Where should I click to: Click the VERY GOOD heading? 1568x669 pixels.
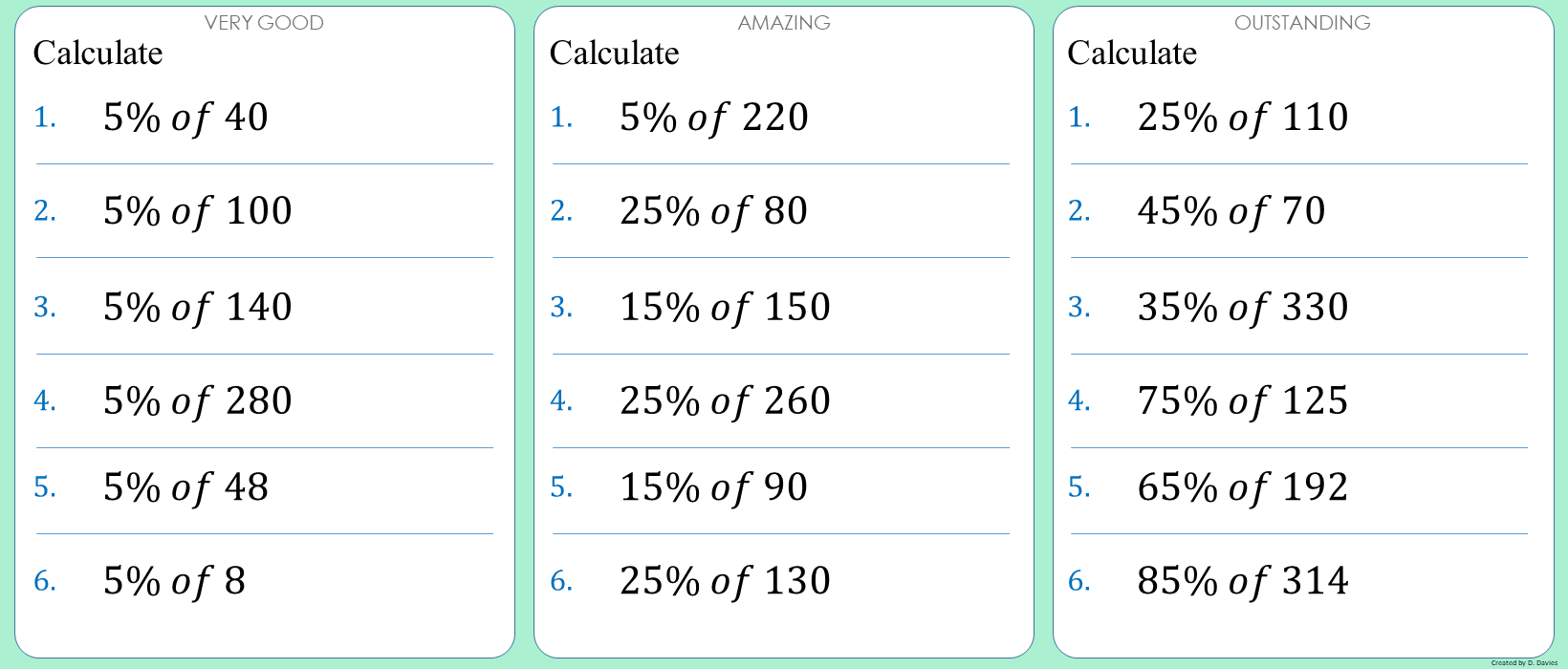pos(264,23)
